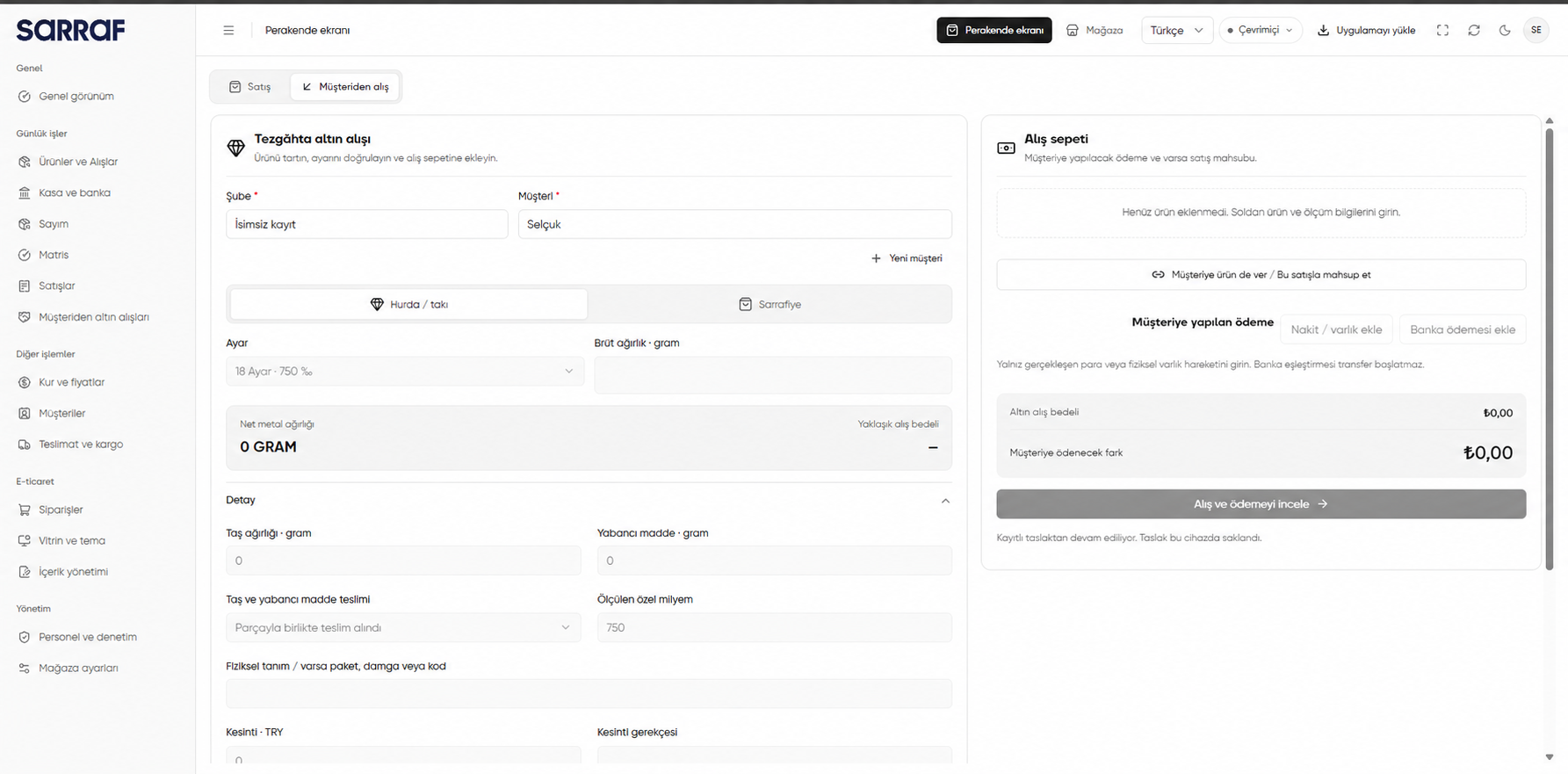
Task: Click Banka ödemesi ekle button
Action: [x=1463, y=329]
